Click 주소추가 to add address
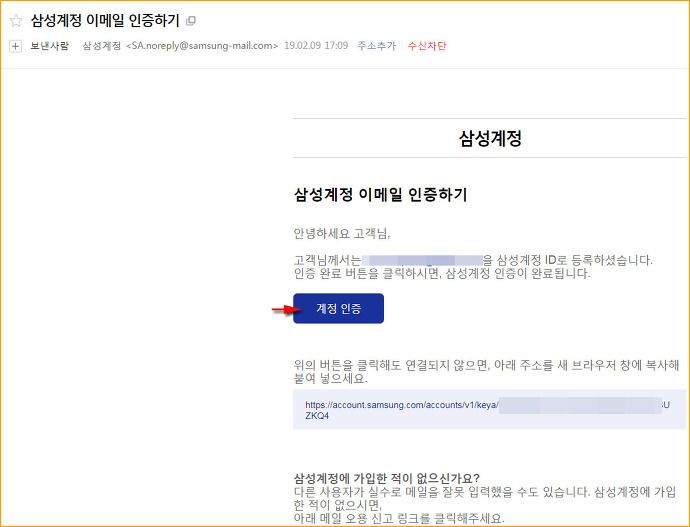The height and width of the screenshot is (527, 690). [x=376, y=46]
